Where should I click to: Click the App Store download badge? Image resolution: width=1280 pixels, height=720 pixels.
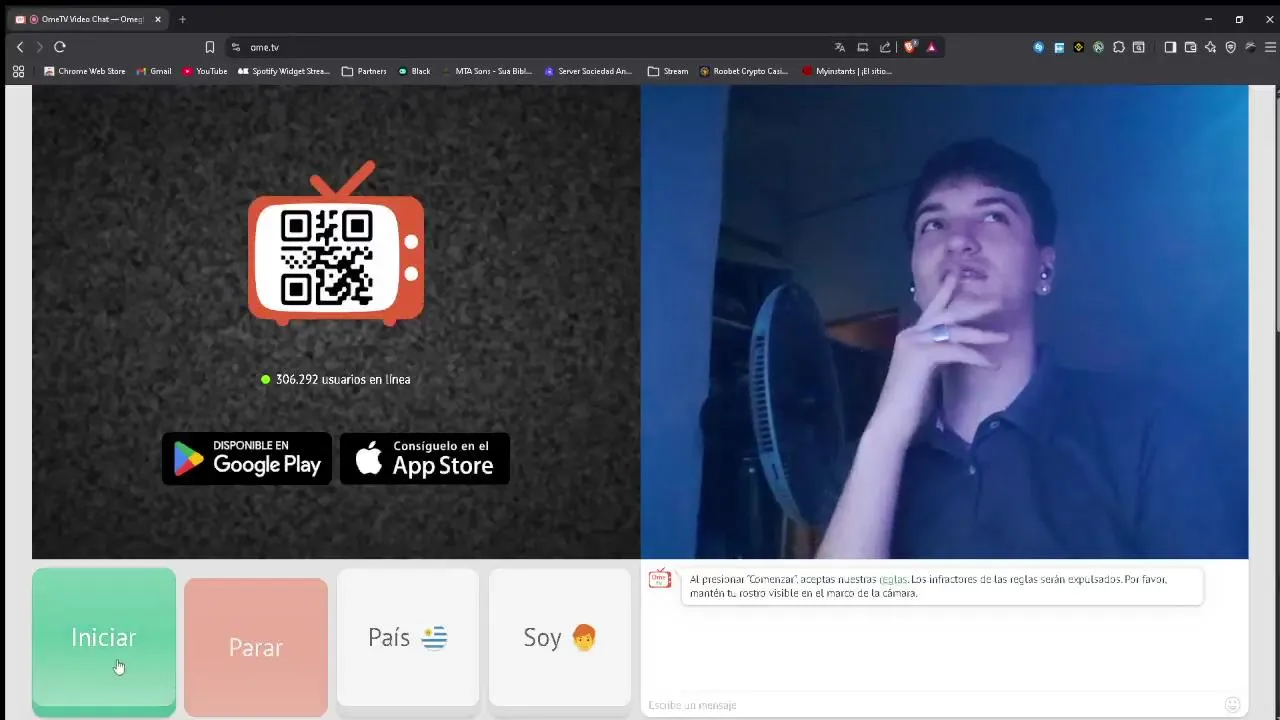click(425, 459)
